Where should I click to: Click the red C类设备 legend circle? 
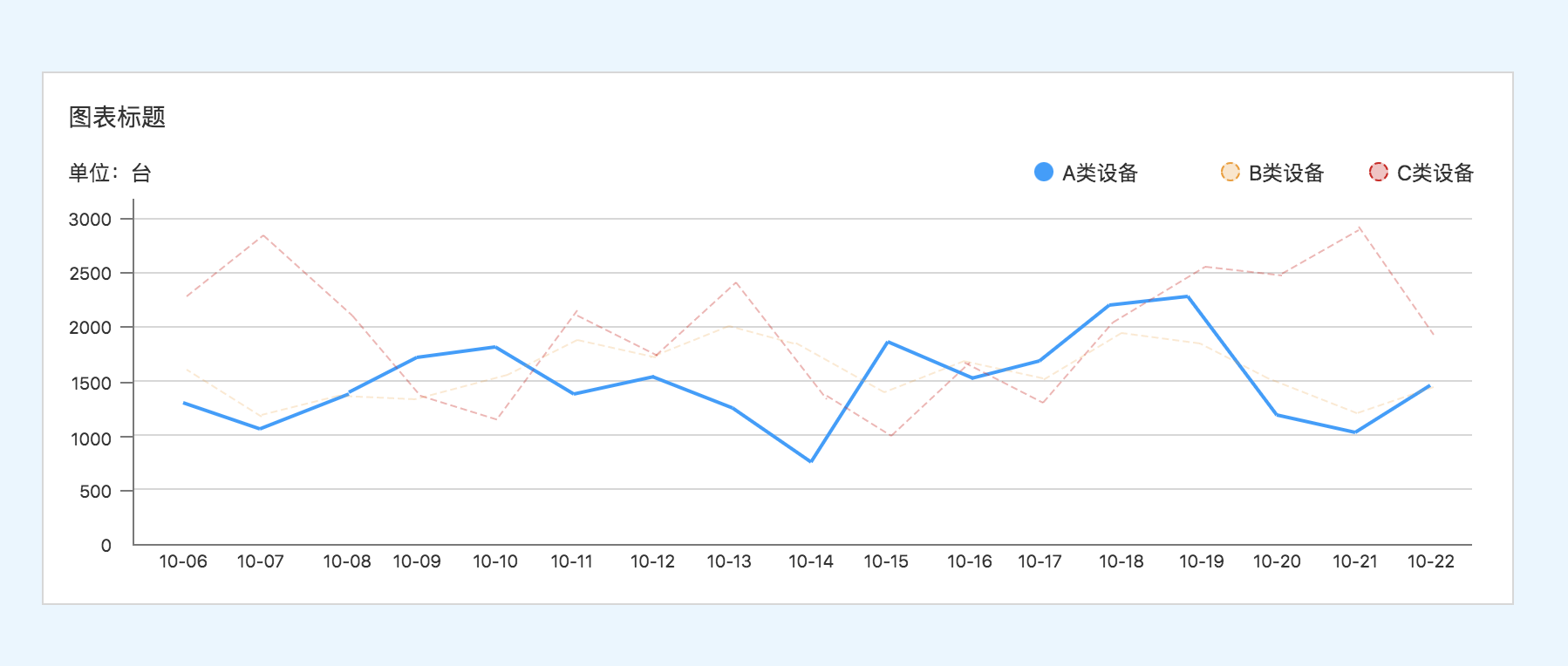tap(1378, 172)
